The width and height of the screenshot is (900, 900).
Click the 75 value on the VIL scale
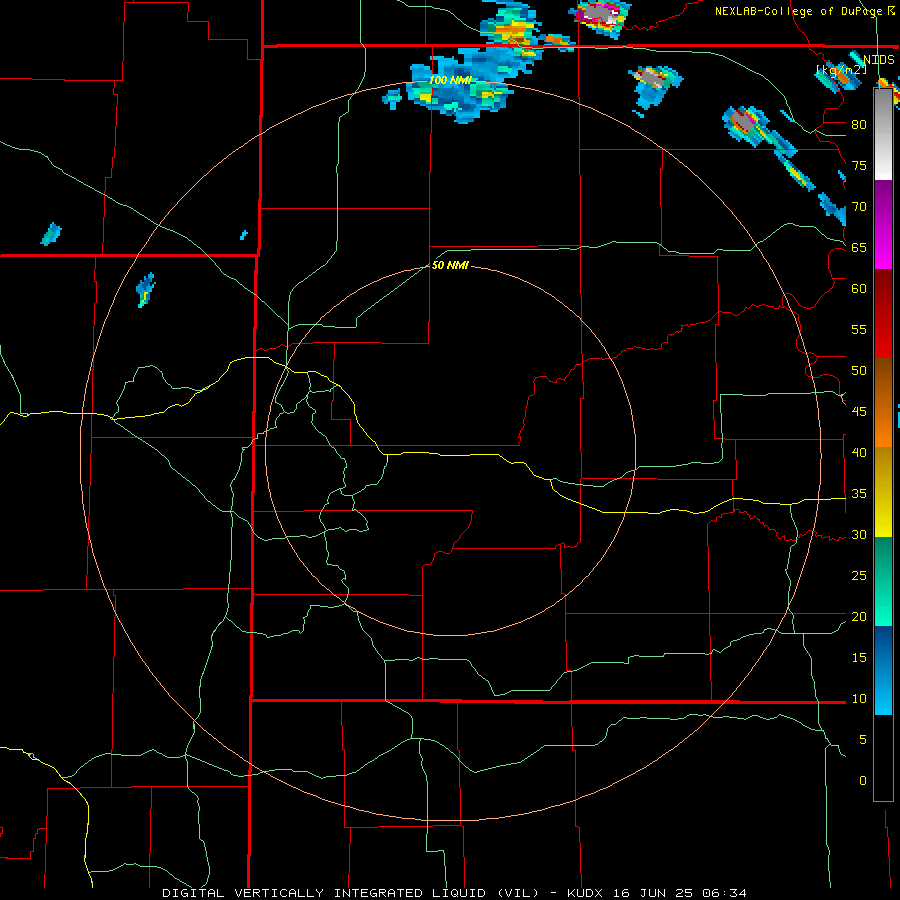click(859, 165)
